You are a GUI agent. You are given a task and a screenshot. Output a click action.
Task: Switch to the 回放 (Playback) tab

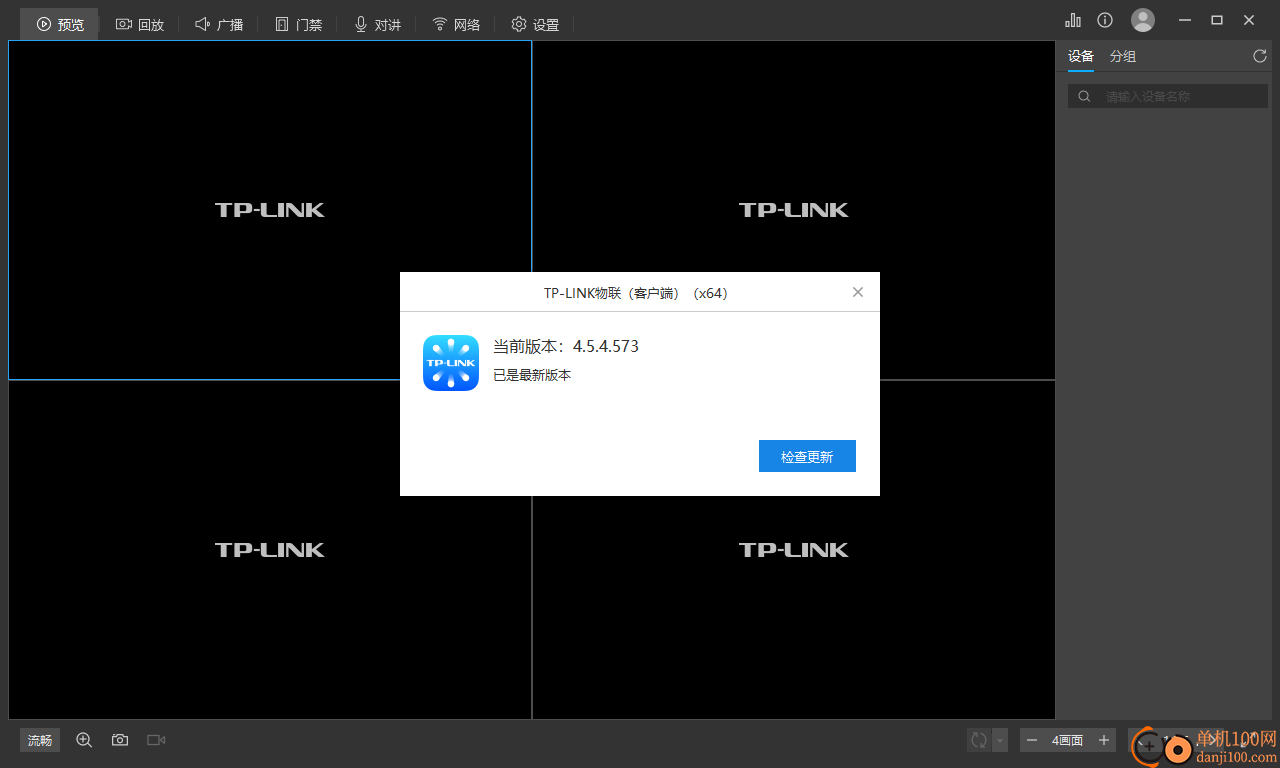140,24
